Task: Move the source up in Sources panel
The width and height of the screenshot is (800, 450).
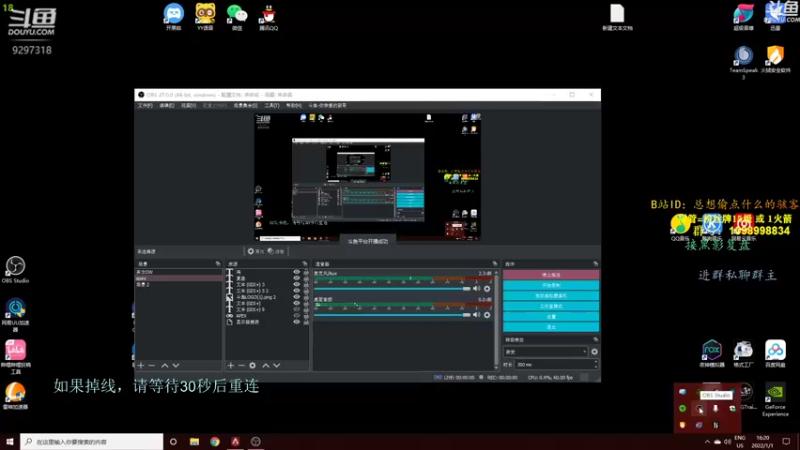Action: [266, 365]
